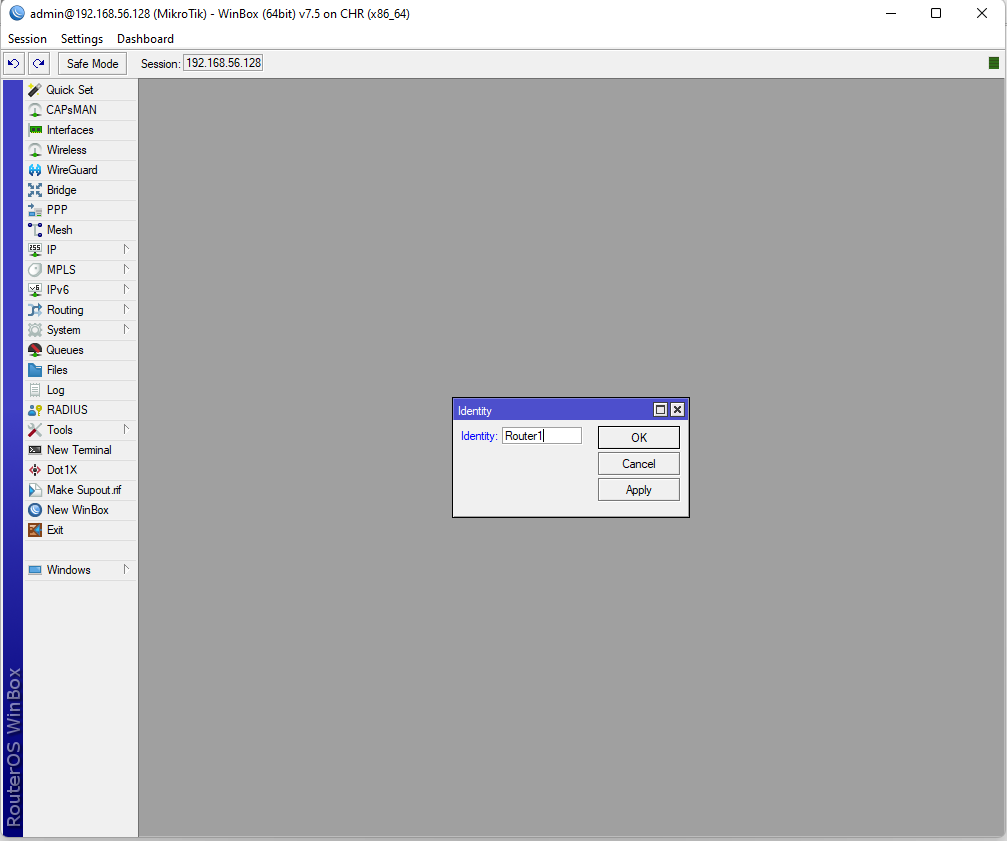This screenshot has width=1007, height=841.
Task: Click the Quick Set wand icon
Action: (35, 90)
